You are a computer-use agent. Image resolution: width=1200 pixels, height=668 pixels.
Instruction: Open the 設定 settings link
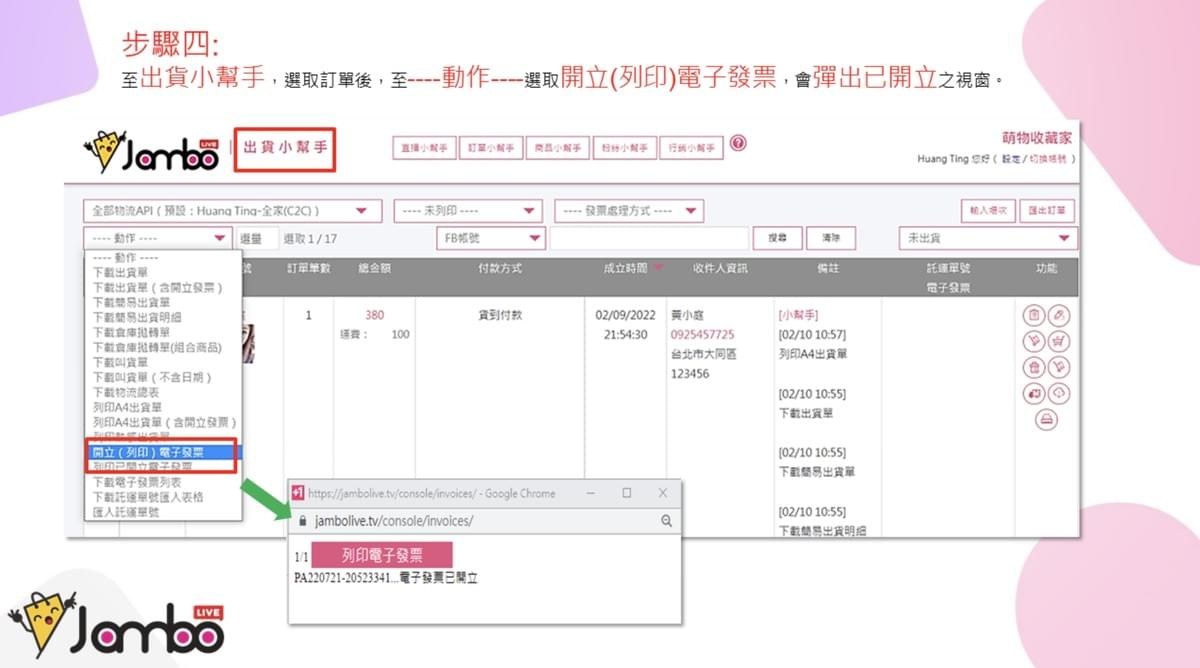pyautogui.click(x=1011, y=159)
